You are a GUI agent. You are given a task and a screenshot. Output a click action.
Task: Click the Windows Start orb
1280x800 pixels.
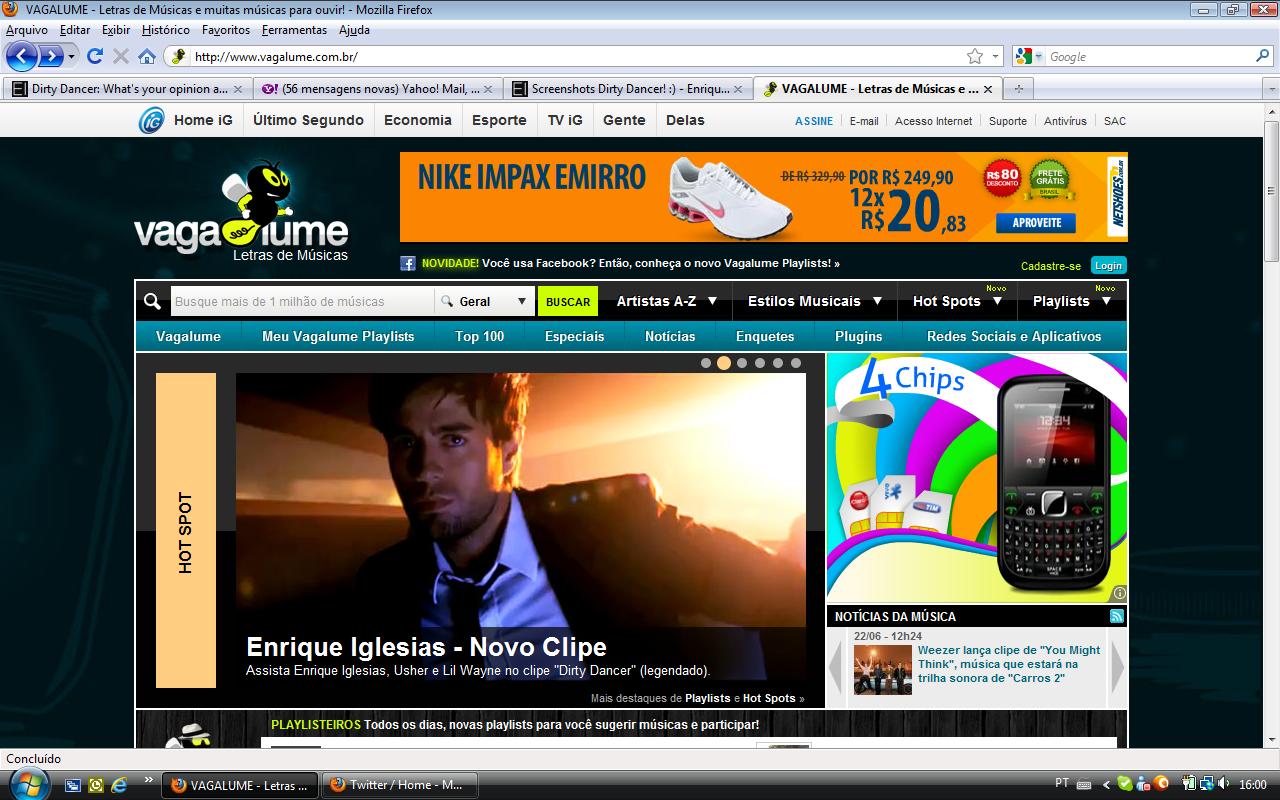pos(27,783)
